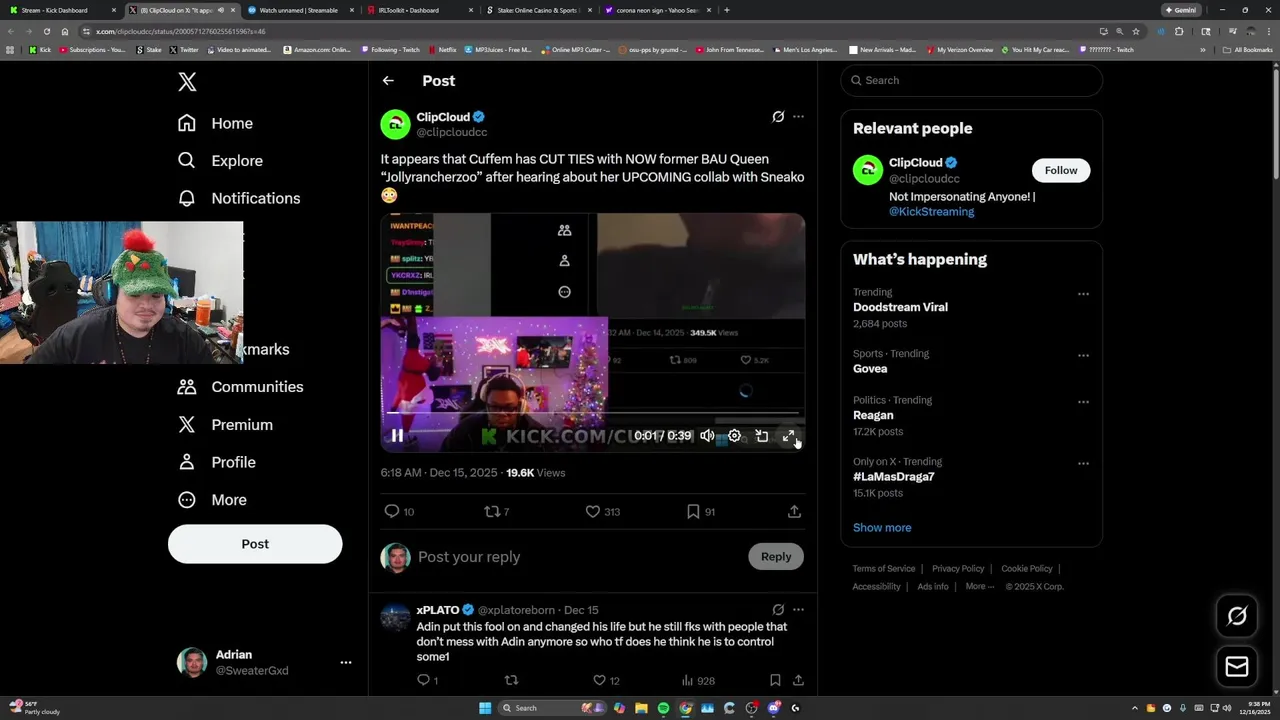Toggle picture-in-picture for the video
Screen dimensions: 1280x720
pyautogui.click(x=761, y=435)
